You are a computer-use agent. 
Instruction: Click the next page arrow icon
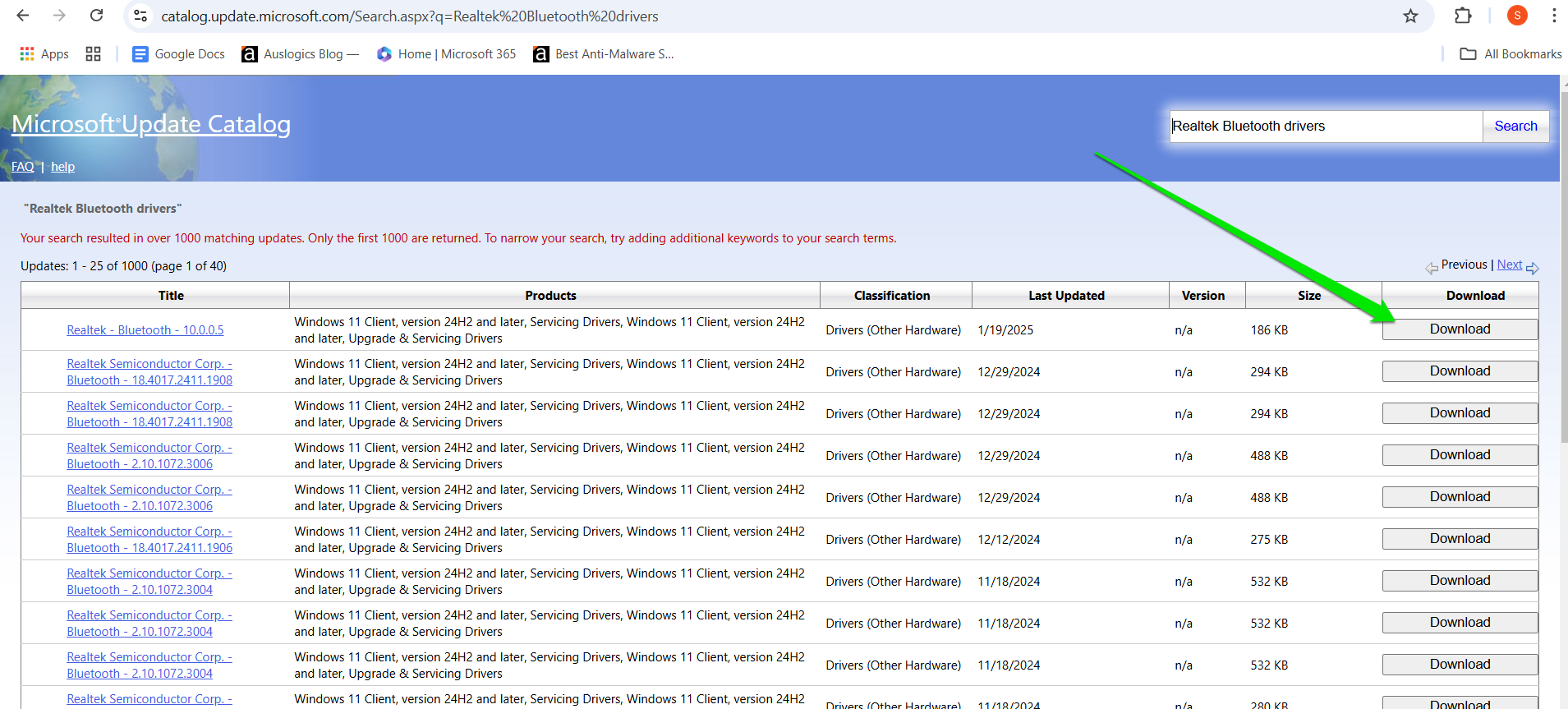1533,268
